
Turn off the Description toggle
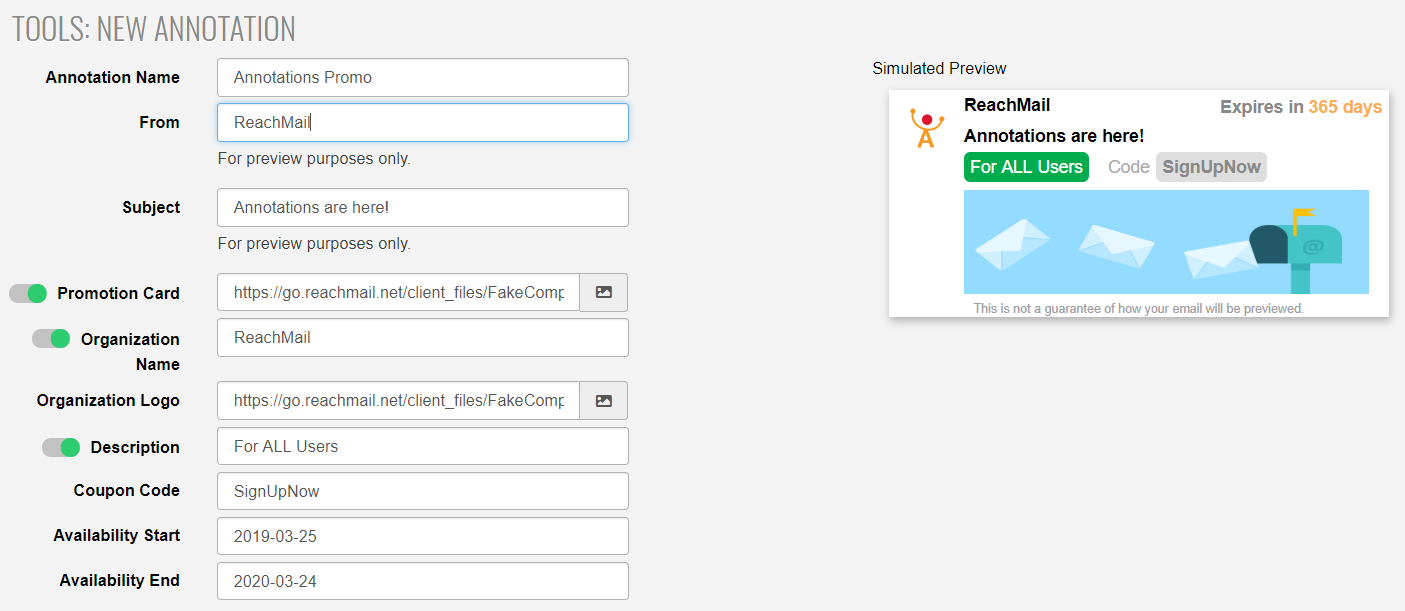click(61, 447)
